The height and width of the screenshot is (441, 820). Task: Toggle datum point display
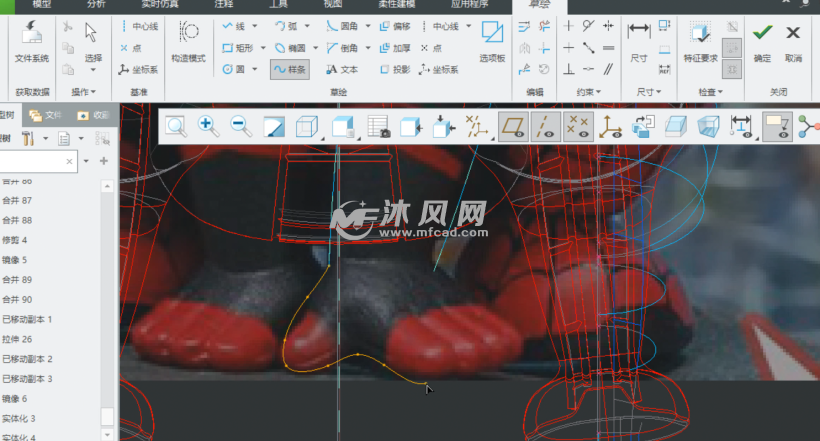pyautogui.click(x=578, y=127)
